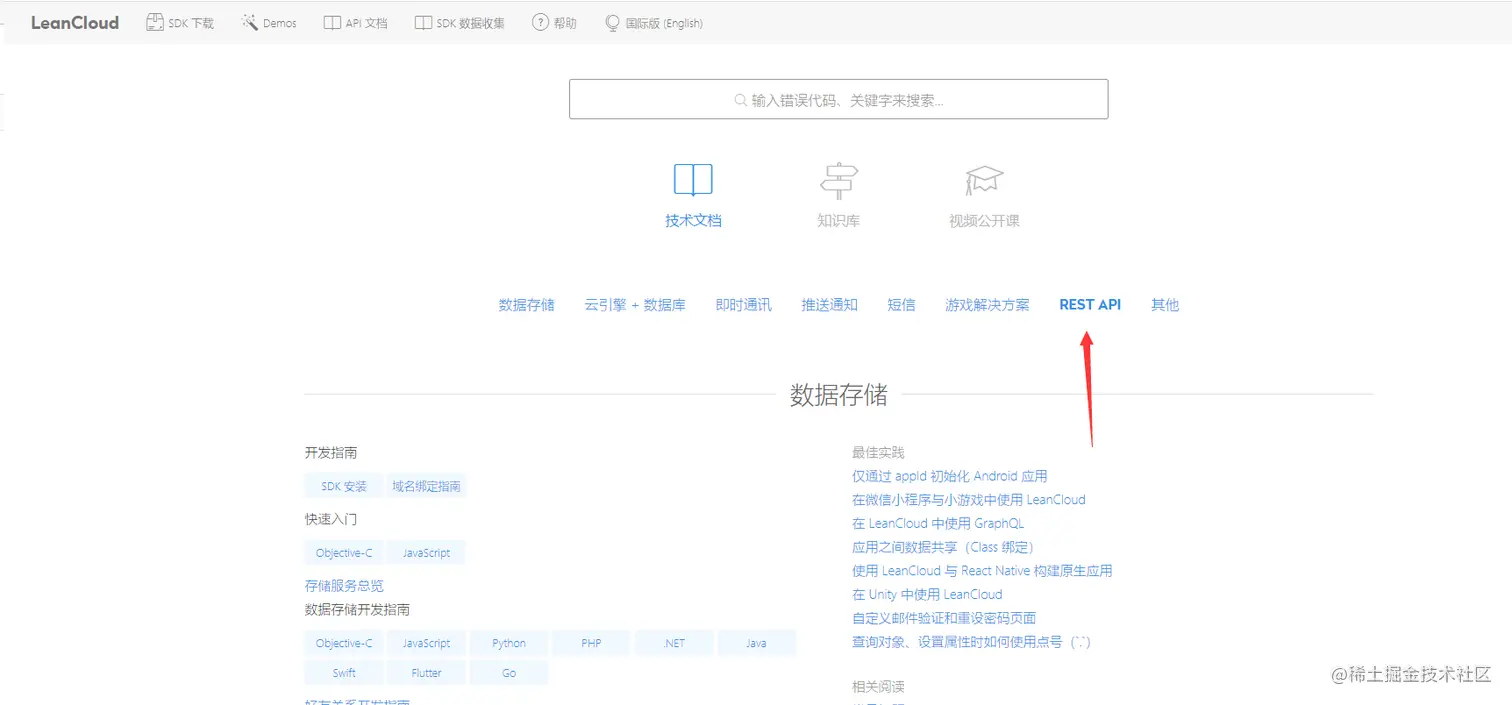Open Python storage development guide
Image resolution: width=1512 pixels, height=705 pixels.
[x=509, y=643]
